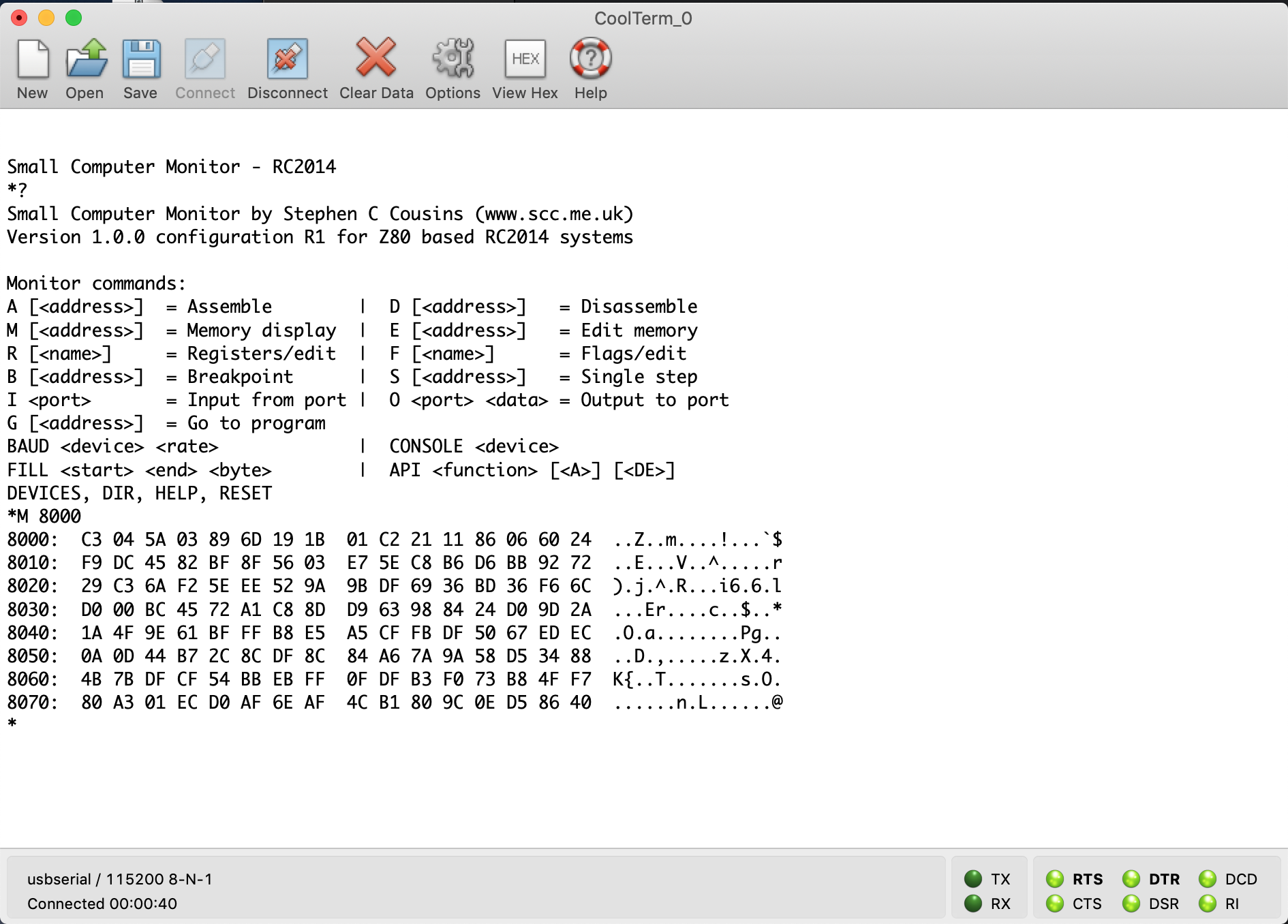Click the www.scc.me.uk text
Image resolution: width=1288 pixels, height=924 pixels.
554,214
